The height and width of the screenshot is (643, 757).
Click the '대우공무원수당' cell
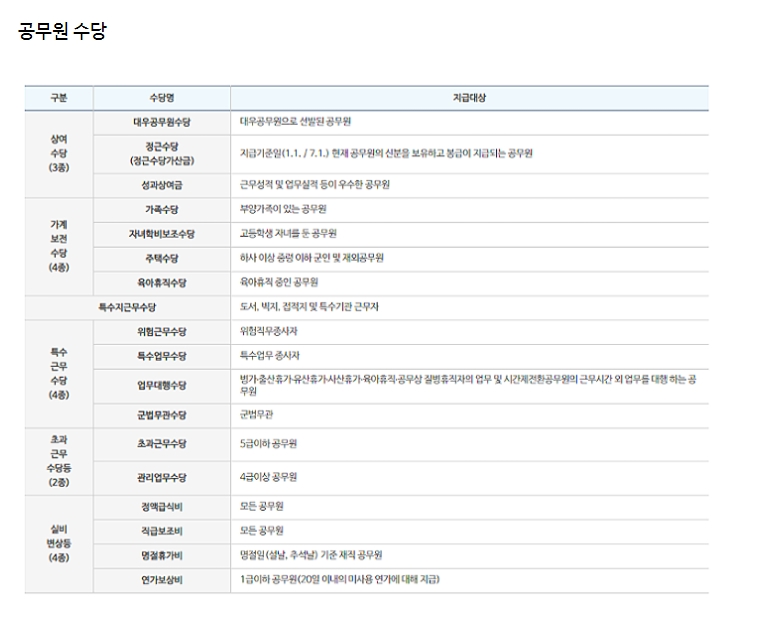(162, 123)
